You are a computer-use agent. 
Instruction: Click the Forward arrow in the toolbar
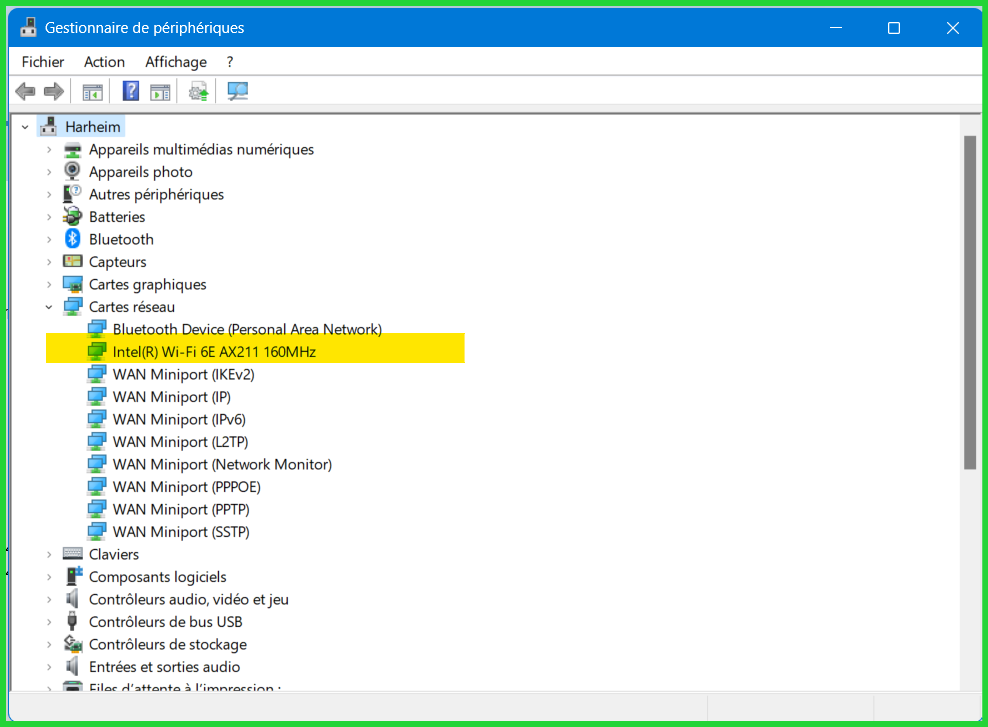(x=53, y=92)
